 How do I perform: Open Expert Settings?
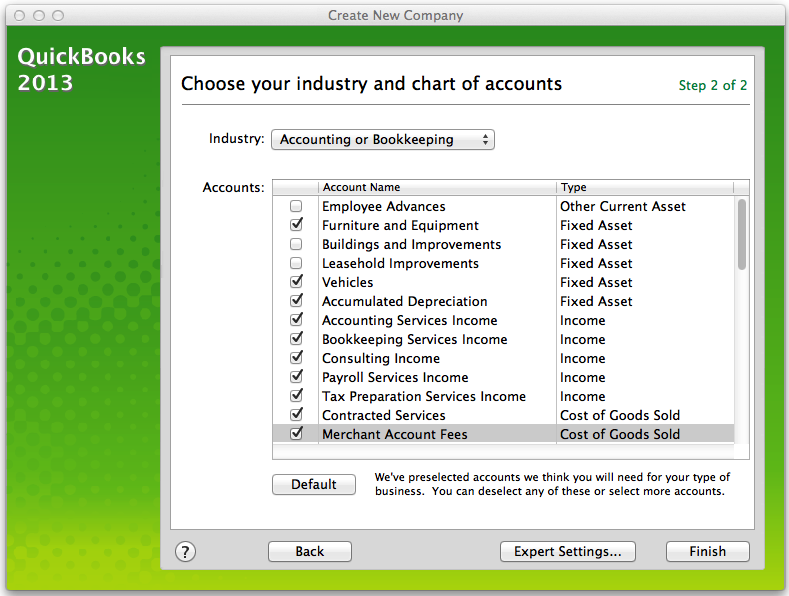click(x=568, y=552)
